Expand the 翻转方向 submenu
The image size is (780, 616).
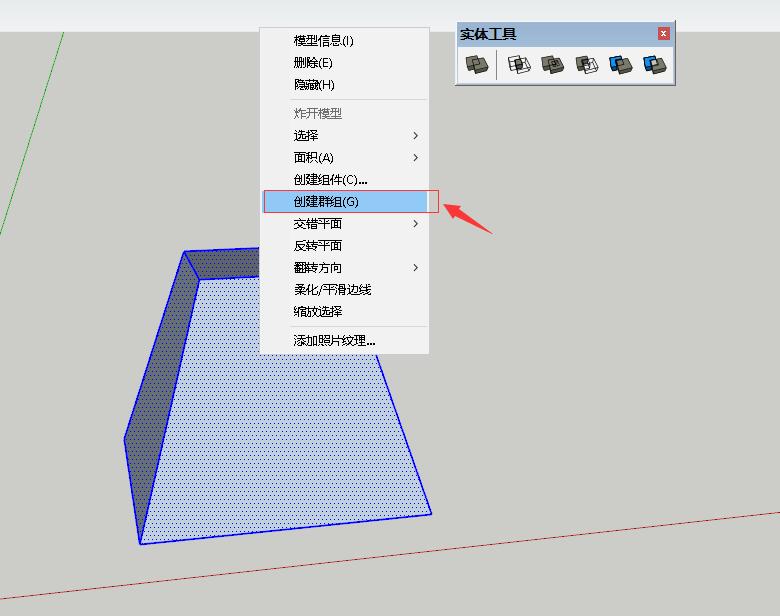(415, 268)
